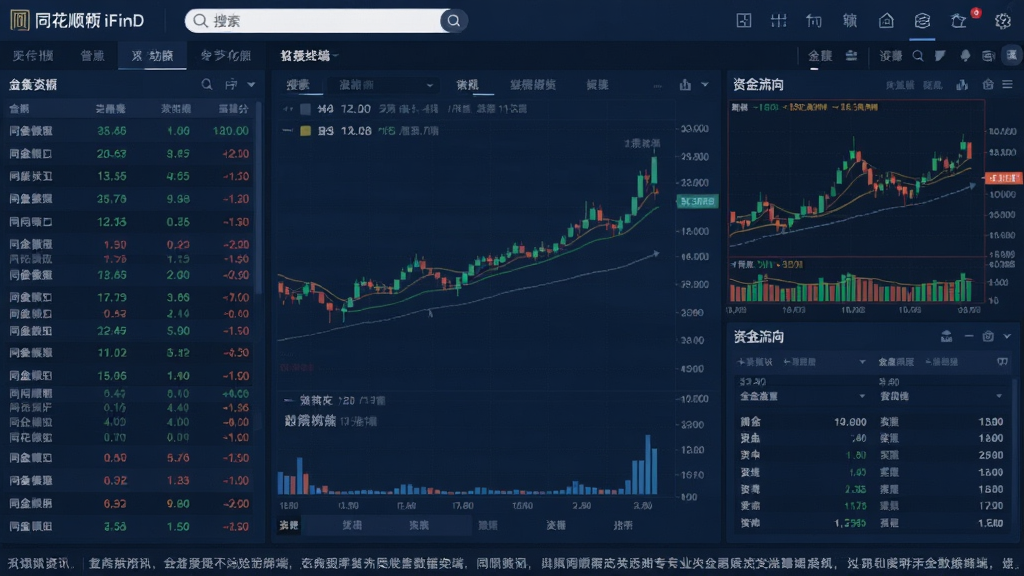Viewport: 1024px width, 576px height.
Task: Open the settings gear in the header
Action: pos(1002,21)
